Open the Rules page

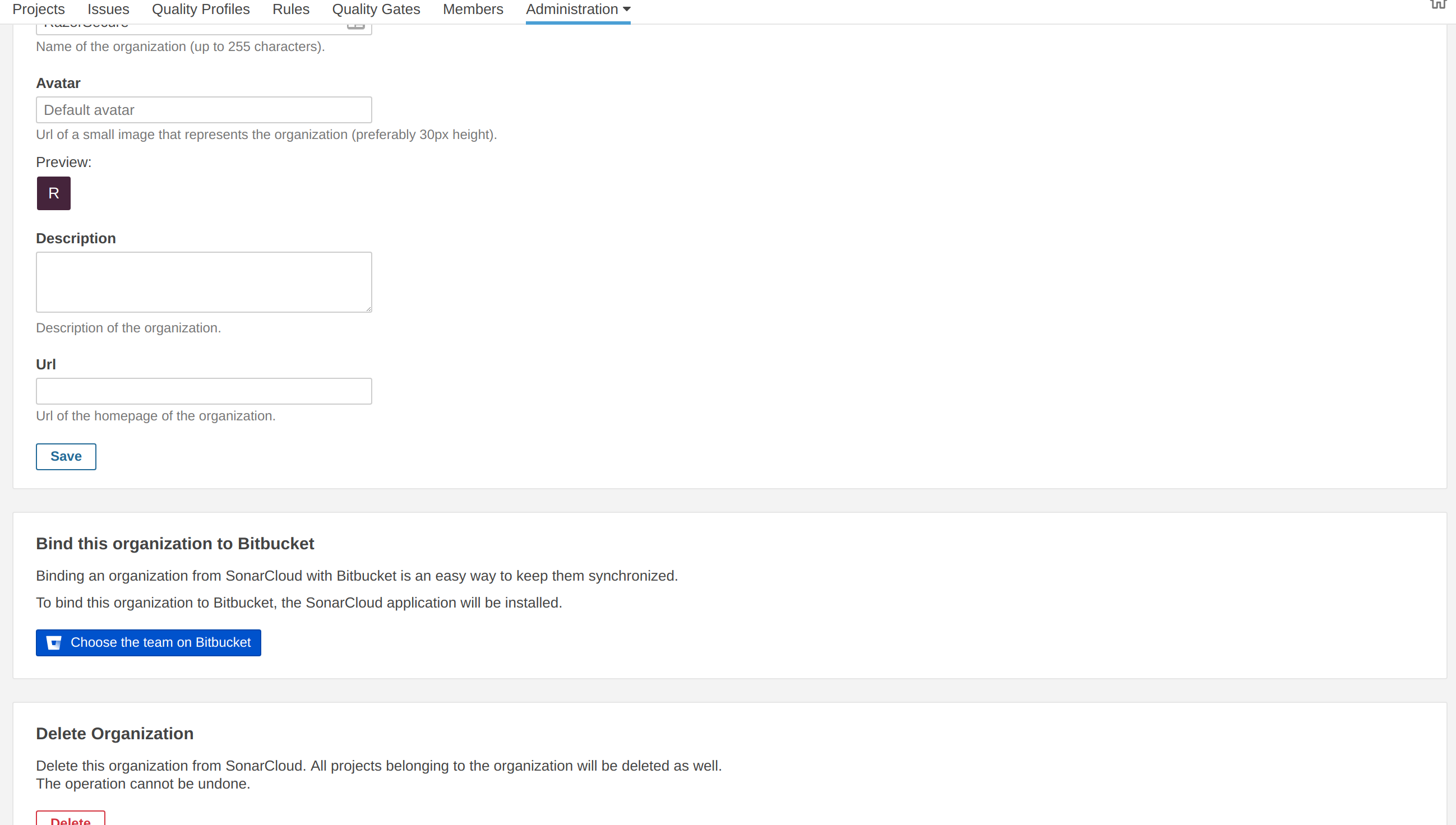(x=291, y=10)
